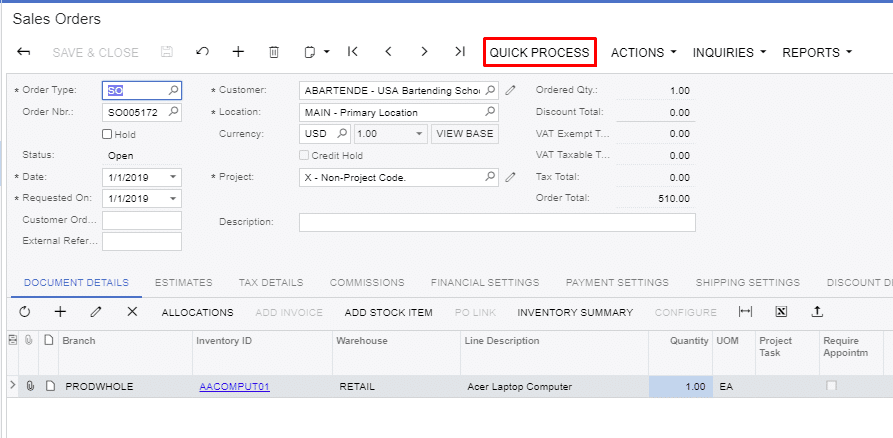Open Currency USD lookup magnifier
Image resolution: width=893 pixels, height=438 pixels.
point(342,133)
